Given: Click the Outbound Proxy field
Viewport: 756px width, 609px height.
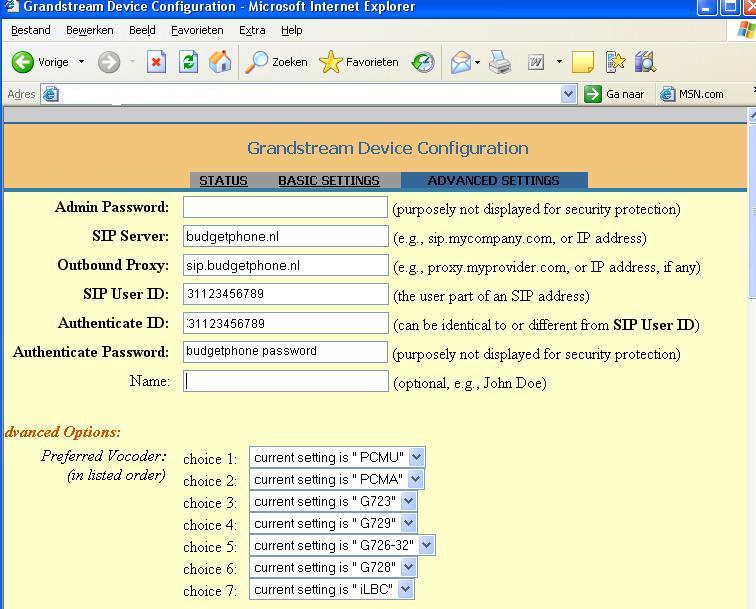Looking at the screenshot, I should pyautogui.click(x=285, y=265).
